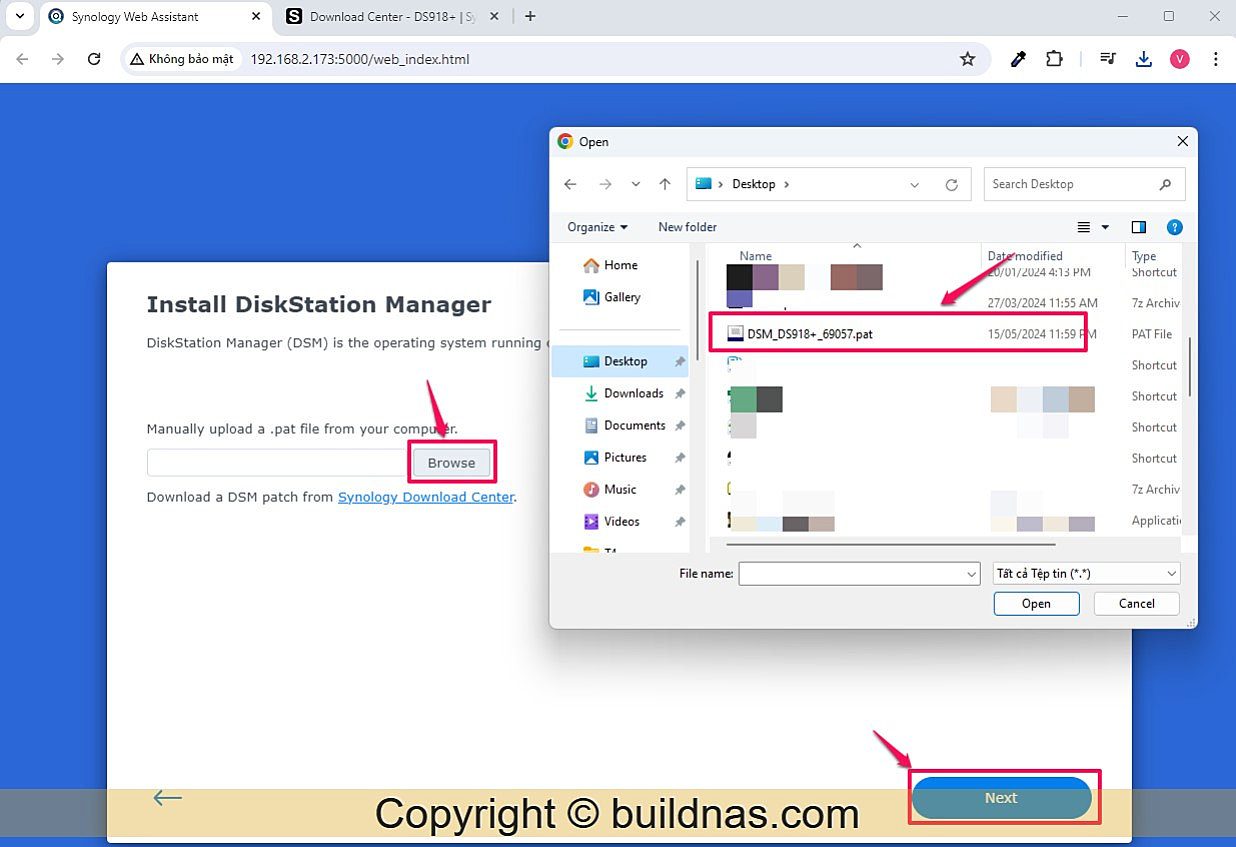Click the Open button in the dialog
This screenshot has height=847, width=1236.
(x=1036, y=603)
